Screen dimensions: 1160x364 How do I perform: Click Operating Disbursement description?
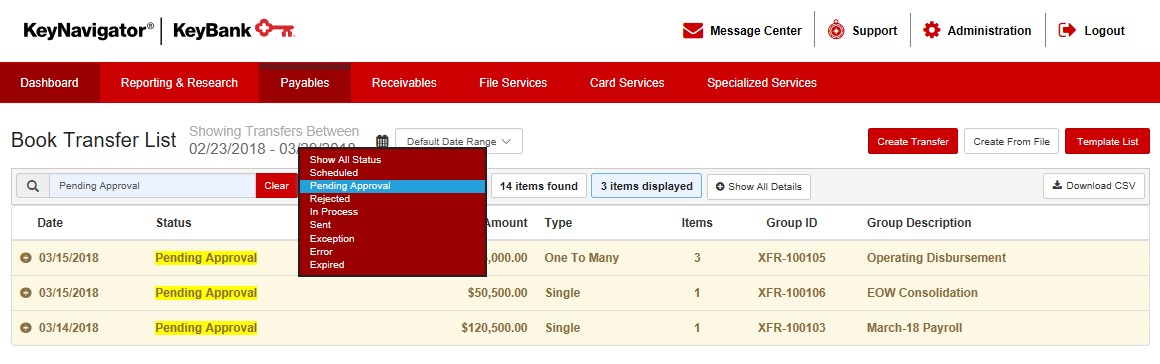937,258
